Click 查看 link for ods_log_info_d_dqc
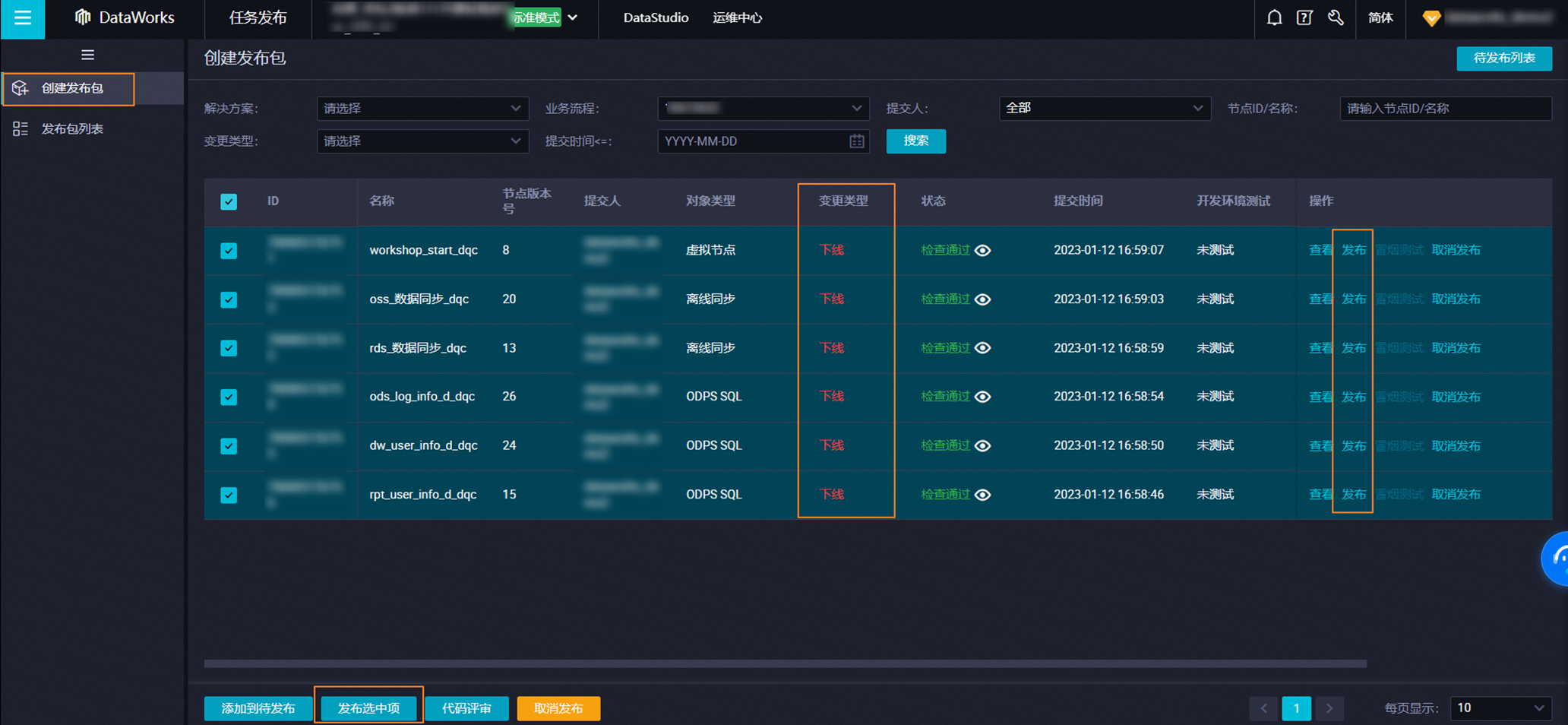Viewport: 1568px width, 725px height. tap(1321, 397)
